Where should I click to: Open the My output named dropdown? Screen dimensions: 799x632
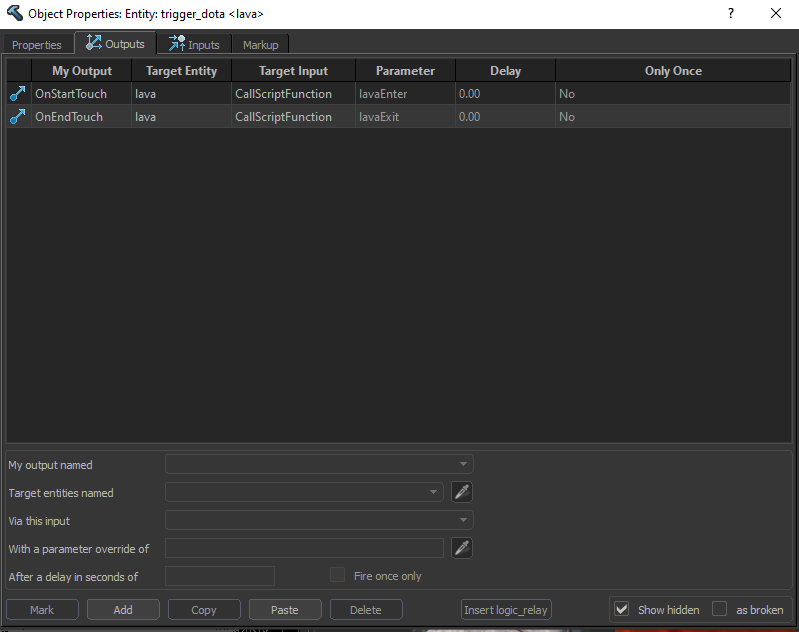[x=319, y=464]
